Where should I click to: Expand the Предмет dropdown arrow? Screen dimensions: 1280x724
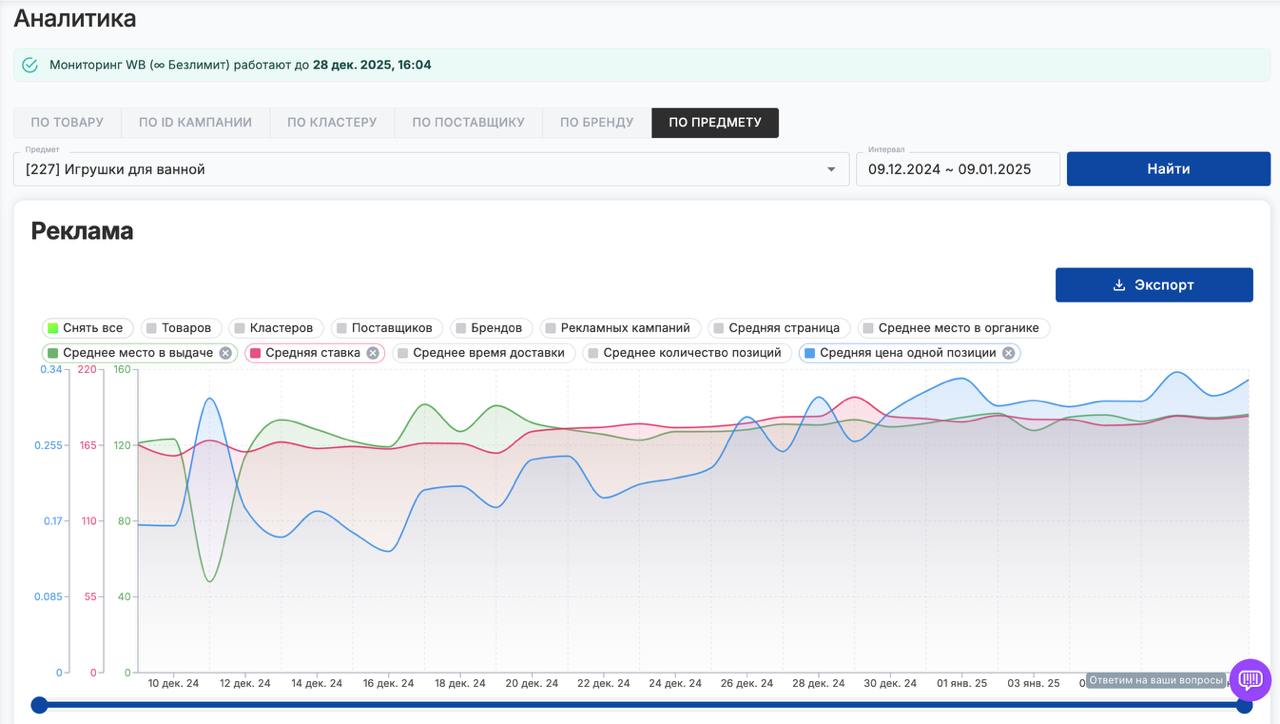(830, 170)
